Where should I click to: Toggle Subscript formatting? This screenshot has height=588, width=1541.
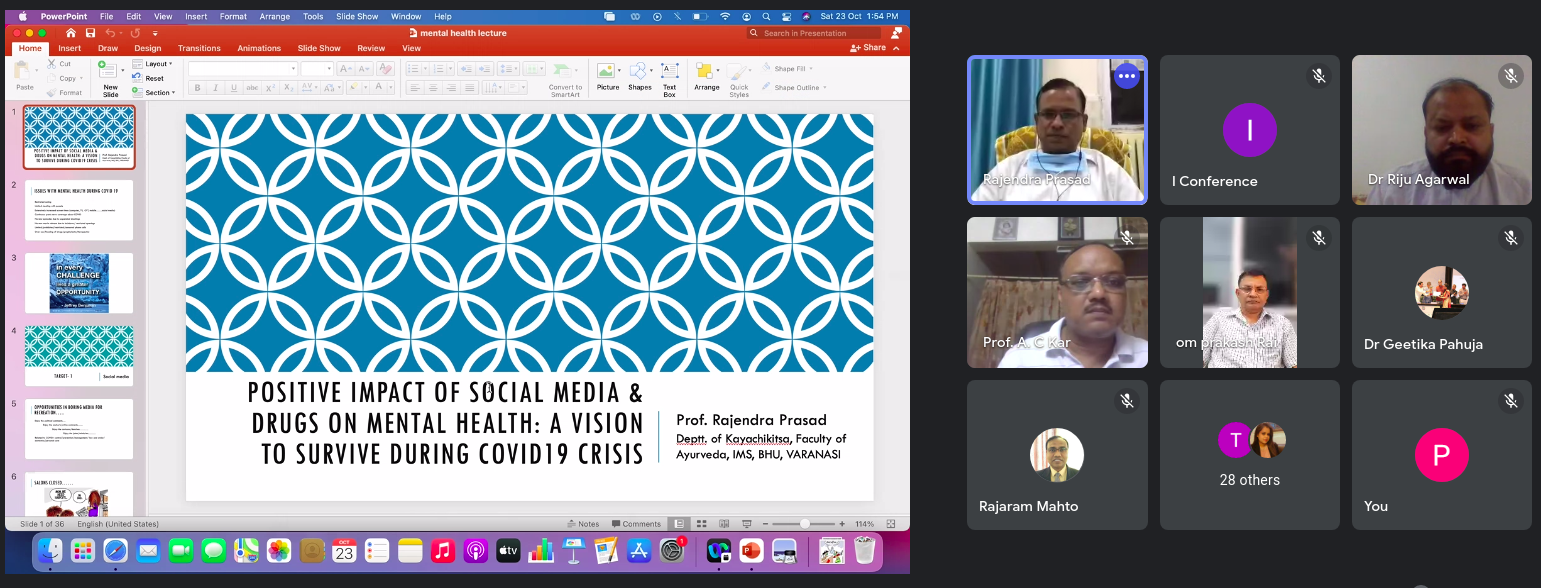[x=290, y=88]
